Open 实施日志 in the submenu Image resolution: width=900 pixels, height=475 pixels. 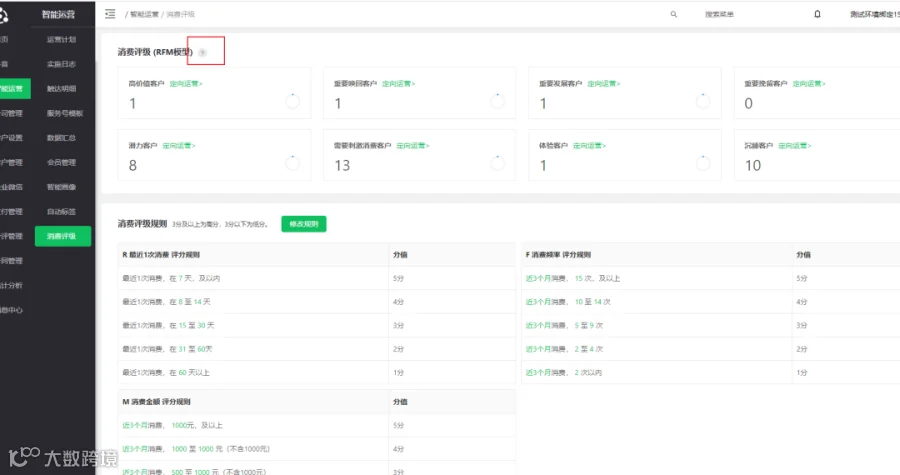click(x=61, y=64)
